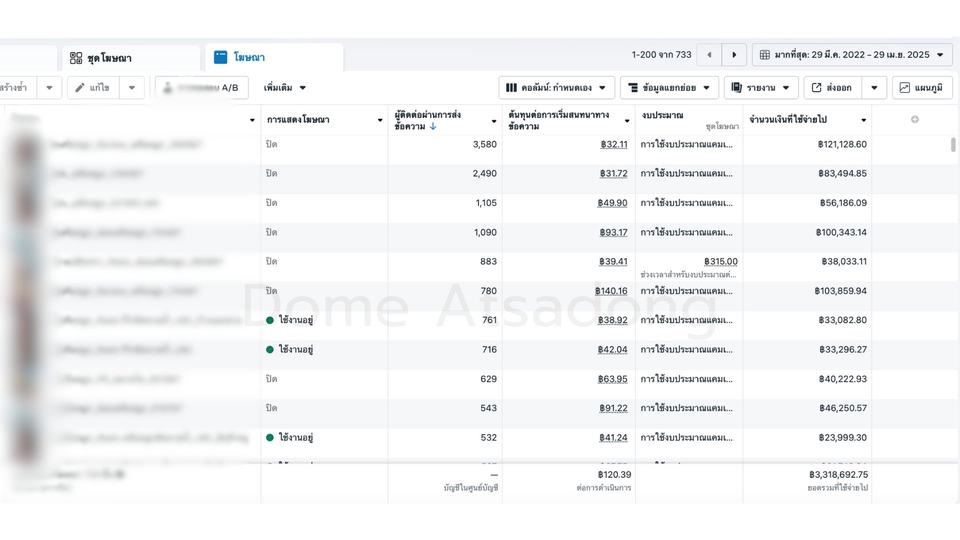Screen dimensions: 960x540
Task: Open dropdown arrow next to สร้างซ้ำ
Action: (x=49, y=88)
